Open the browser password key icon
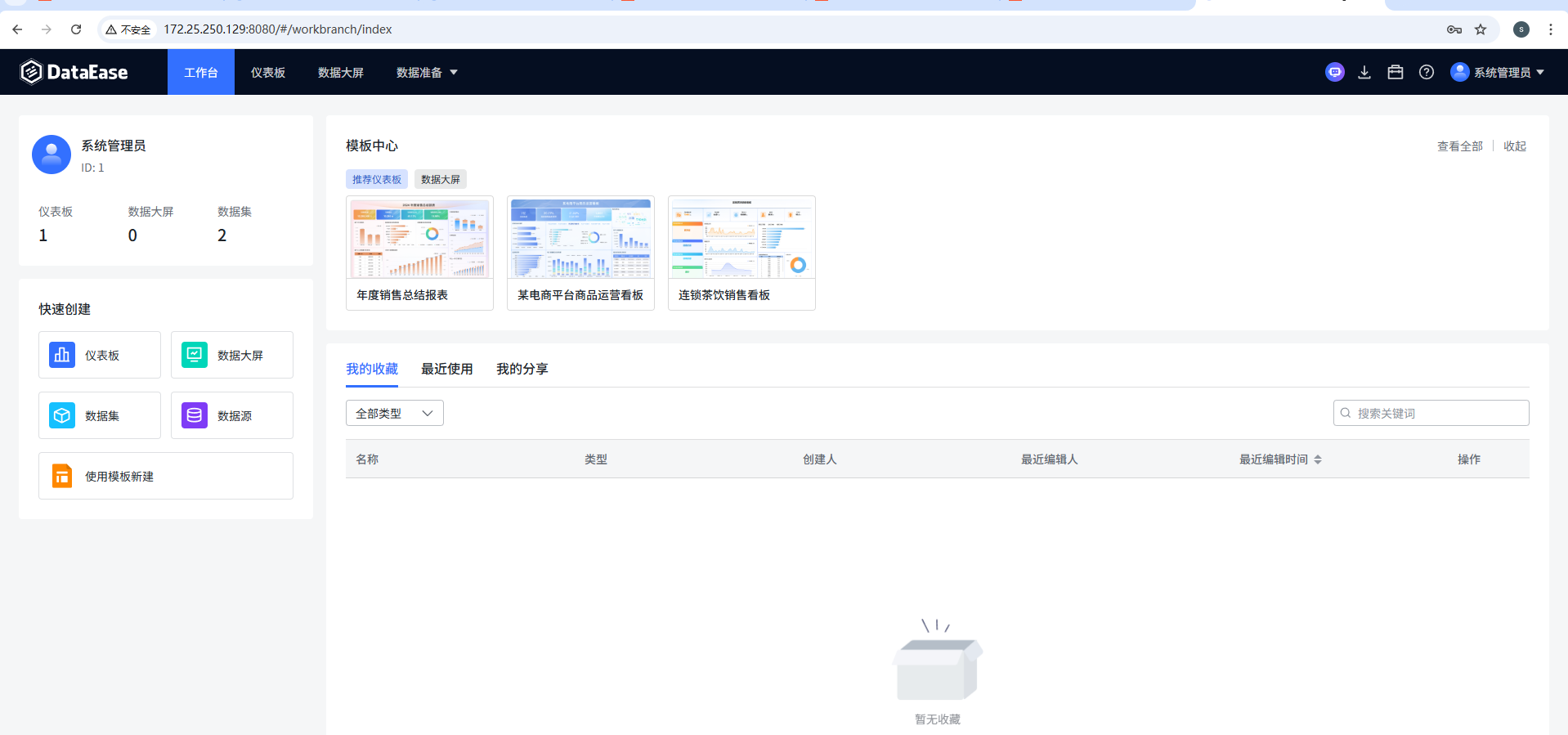Viewport: 1568px width, 735px height. [x=1454, y=29]
